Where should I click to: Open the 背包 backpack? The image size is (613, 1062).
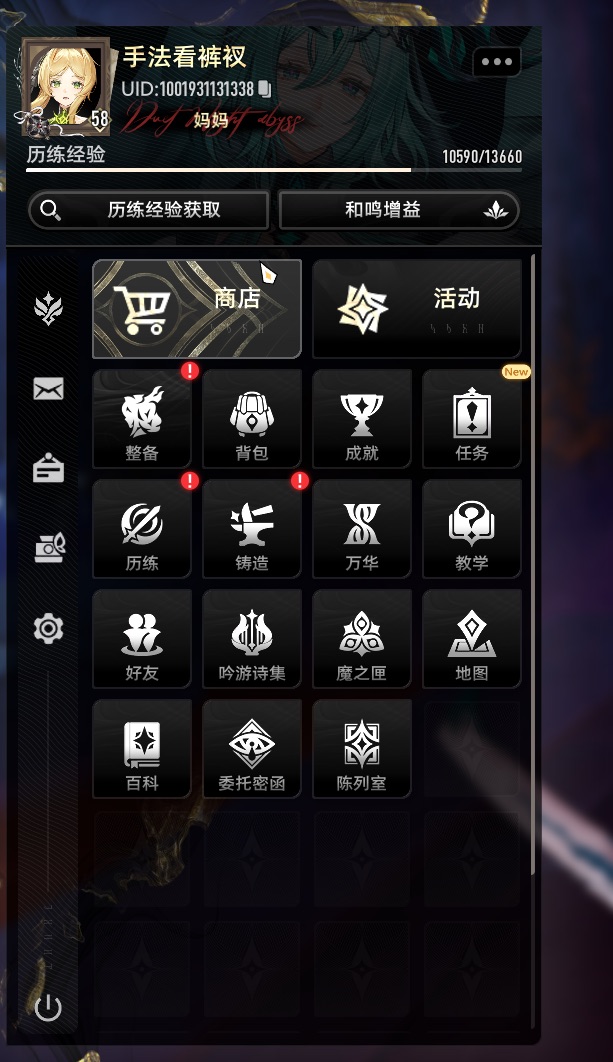[x=252, y=419]
